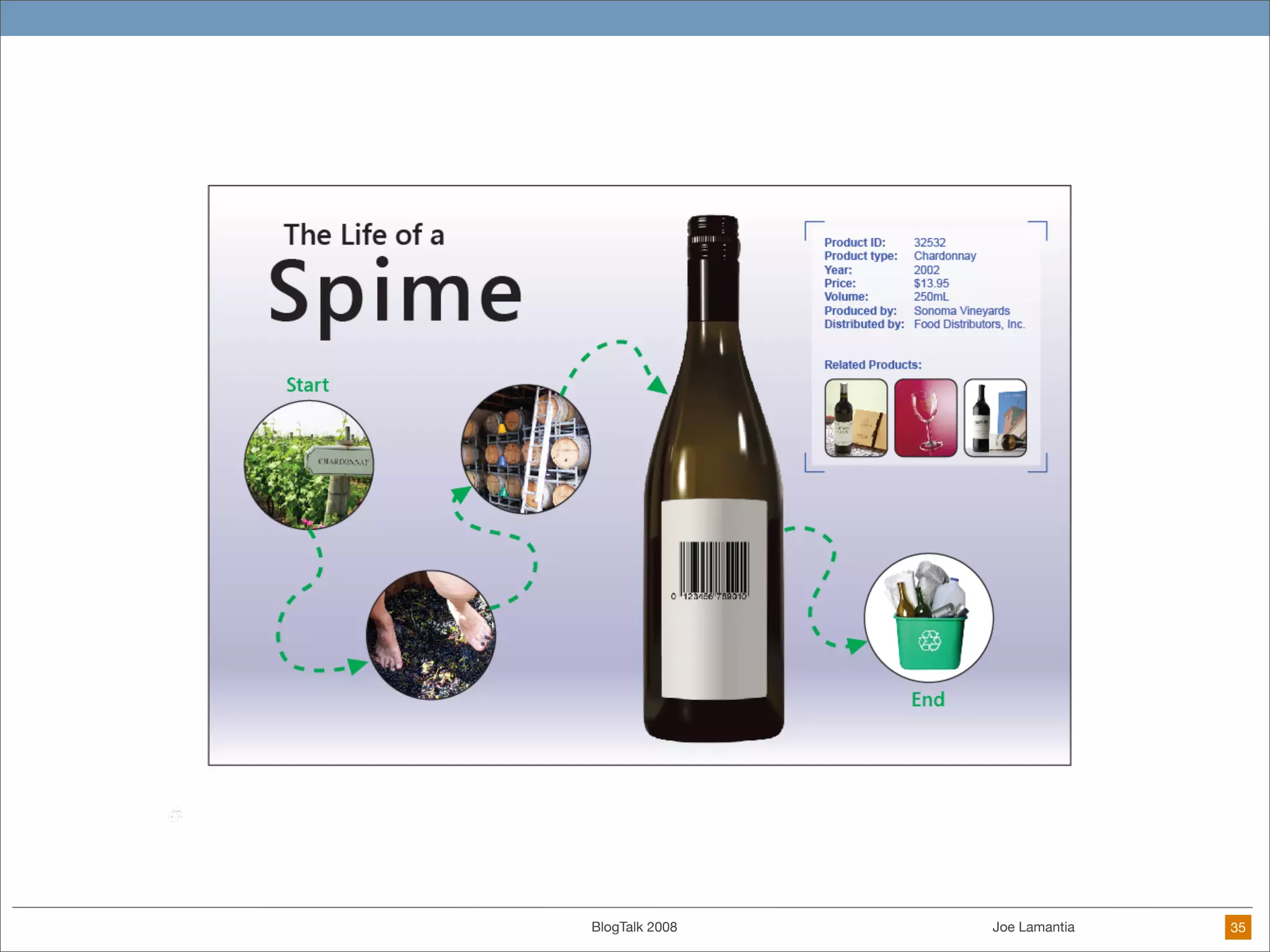
Task: Select the first related product wine thumbnail
Action: (856, 418)
